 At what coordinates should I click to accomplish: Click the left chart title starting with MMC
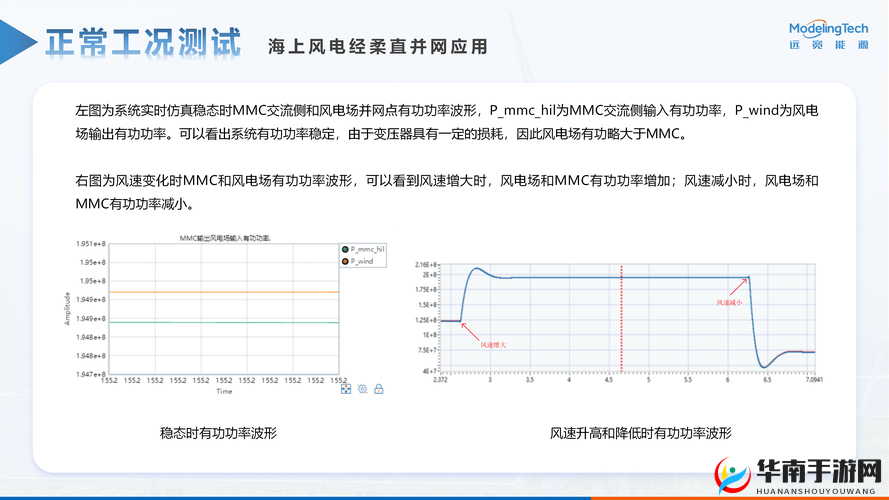(225, 238)
